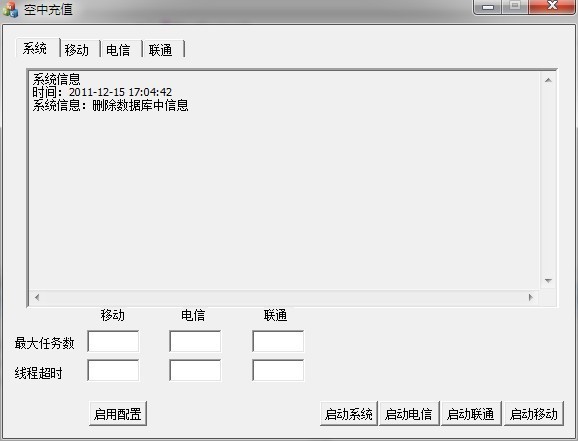Screen dimensions: 578x441
Task: Click the horizontal scrollbar right arrow
Action: click(530, 297)
